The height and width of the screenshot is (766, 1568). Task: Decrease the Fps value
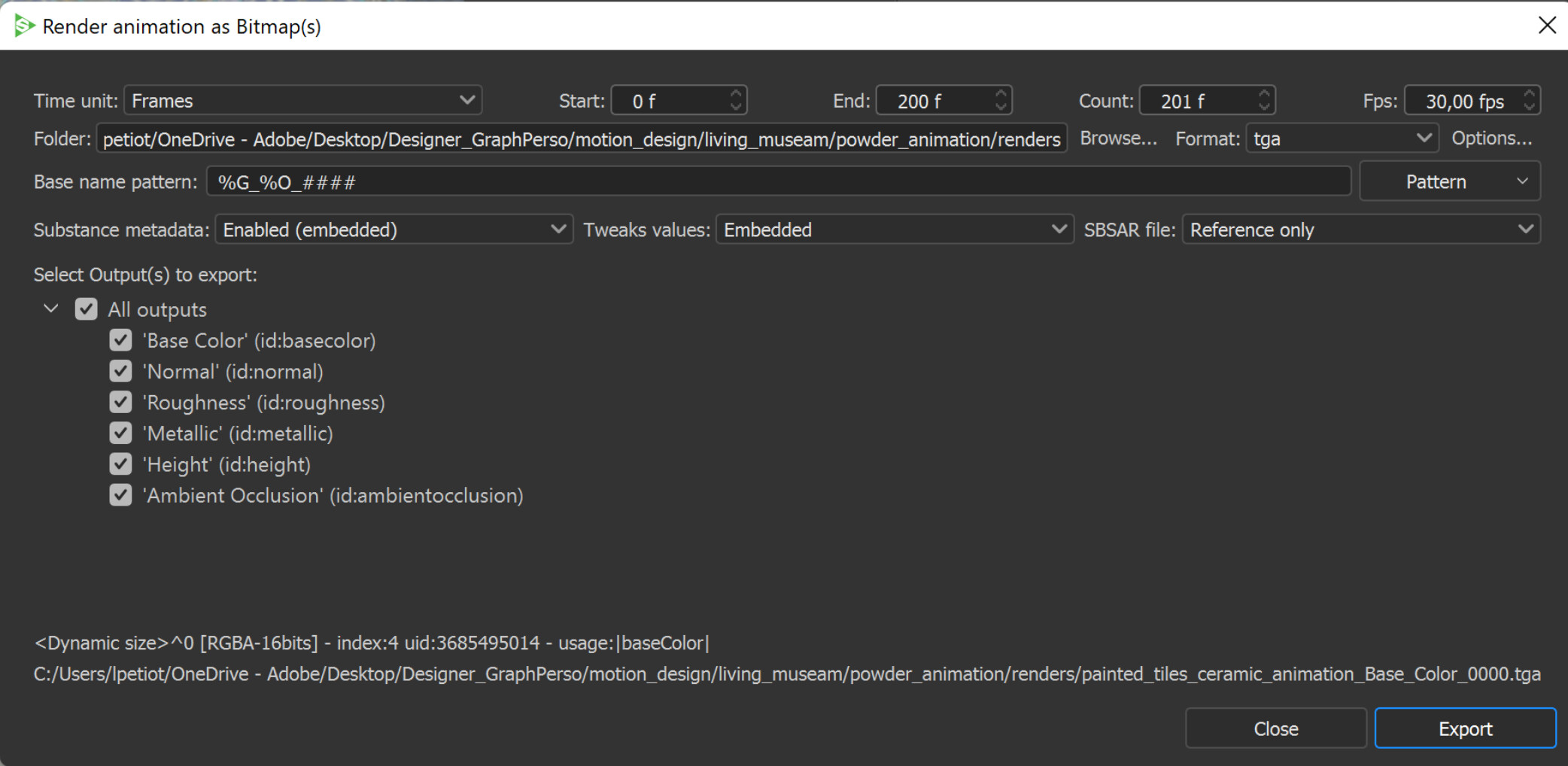tap(1529, 108)
